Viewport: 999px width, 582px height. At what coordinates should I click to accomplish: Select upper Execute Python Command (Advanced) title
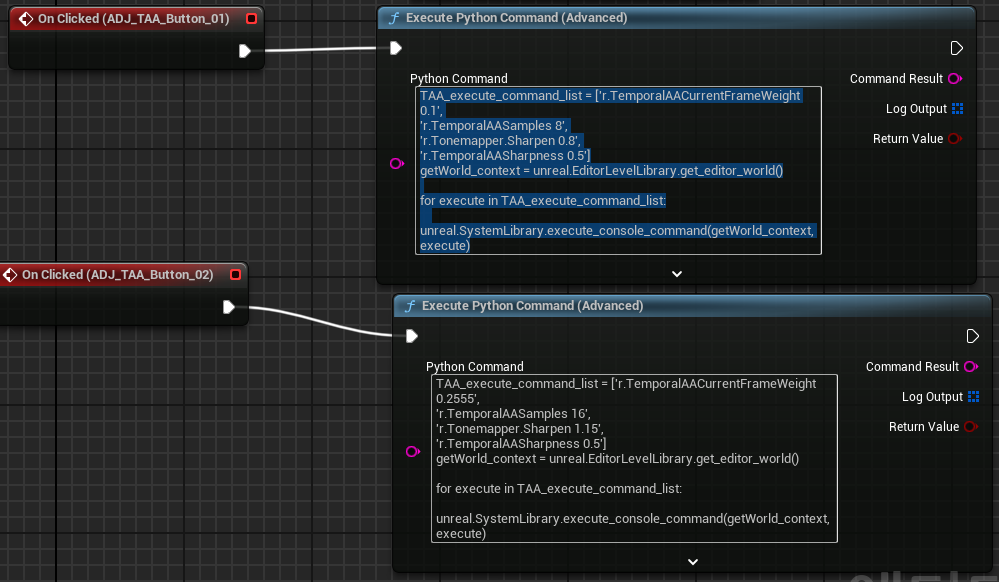tap(517, 18)
